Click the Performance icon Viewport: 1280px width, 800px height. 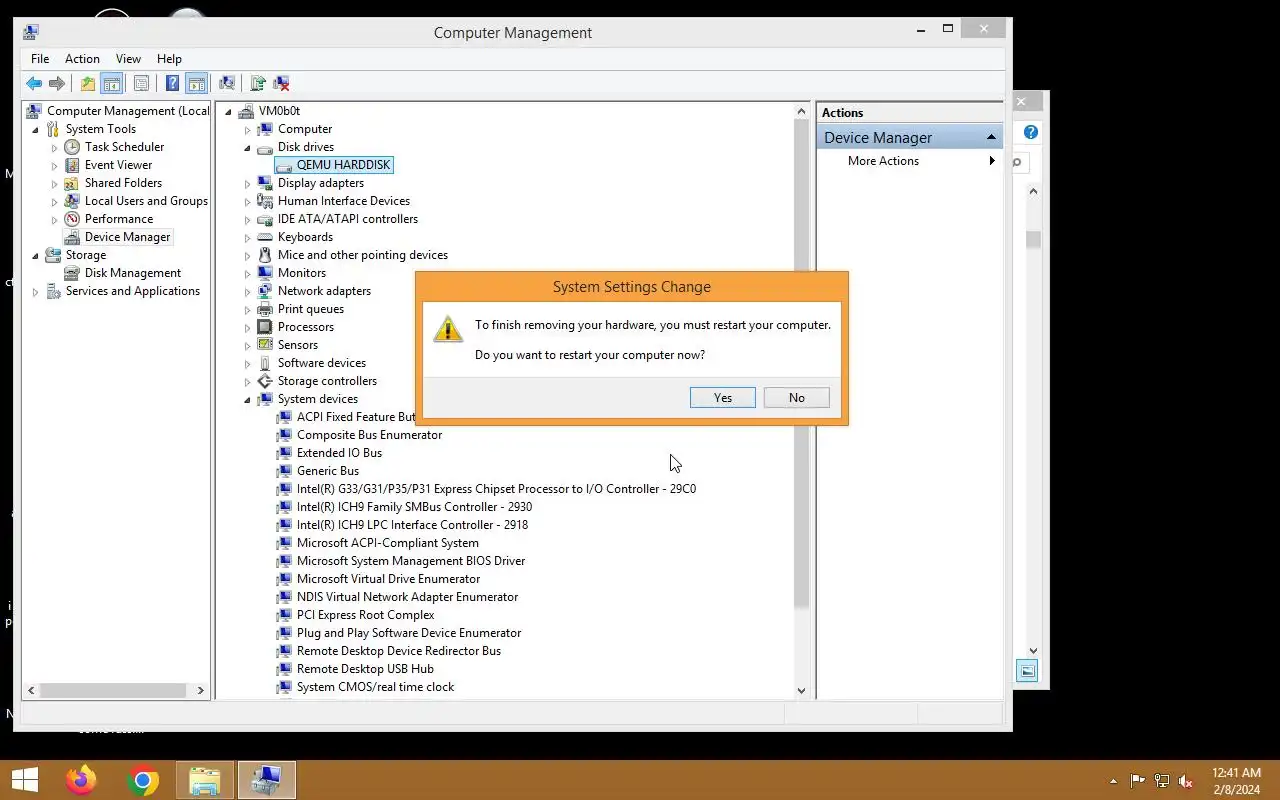[x=72, y=219]
